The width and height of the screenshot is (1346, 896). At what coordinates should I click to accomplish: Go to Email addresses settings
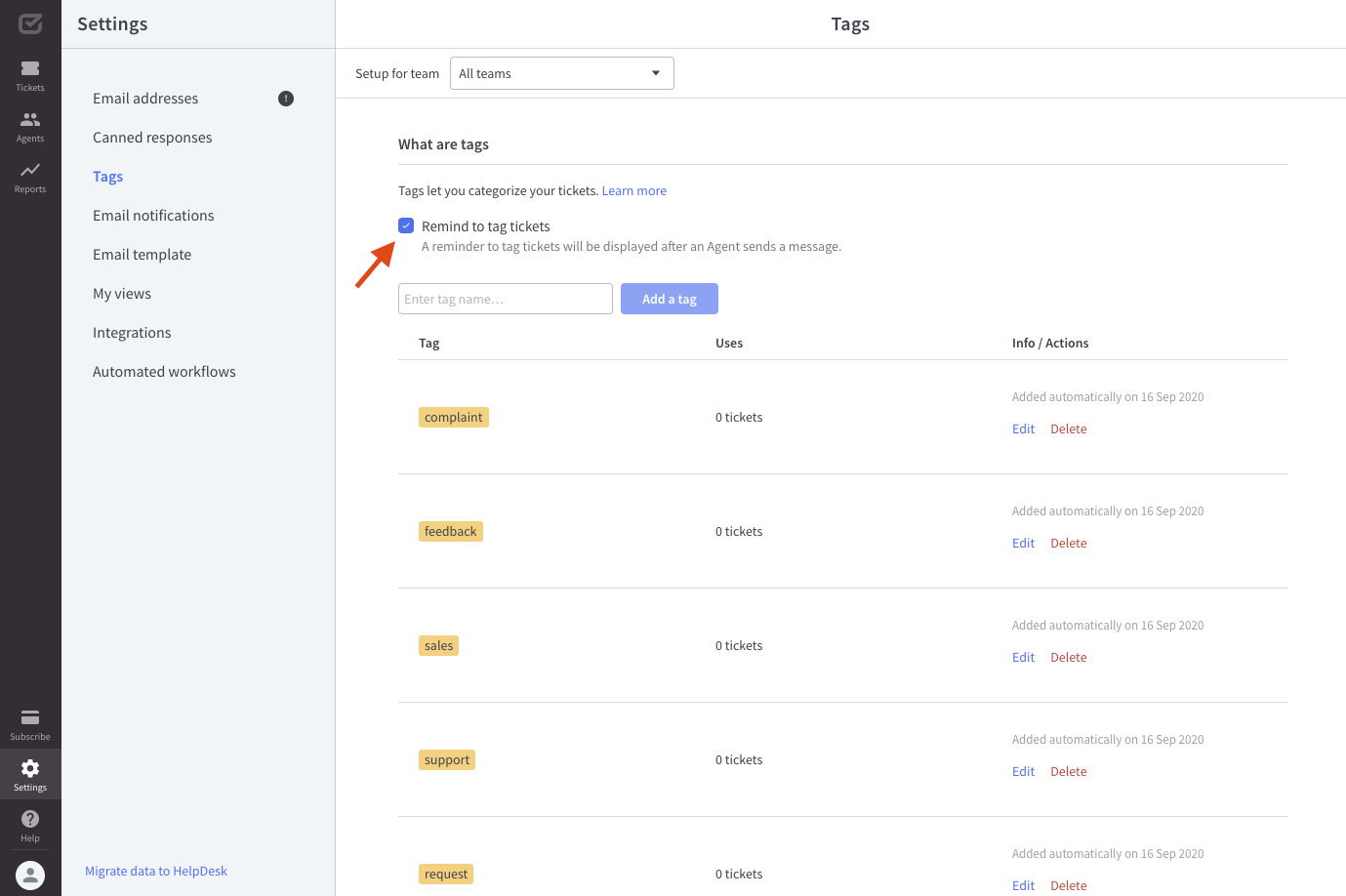[145, 99]
